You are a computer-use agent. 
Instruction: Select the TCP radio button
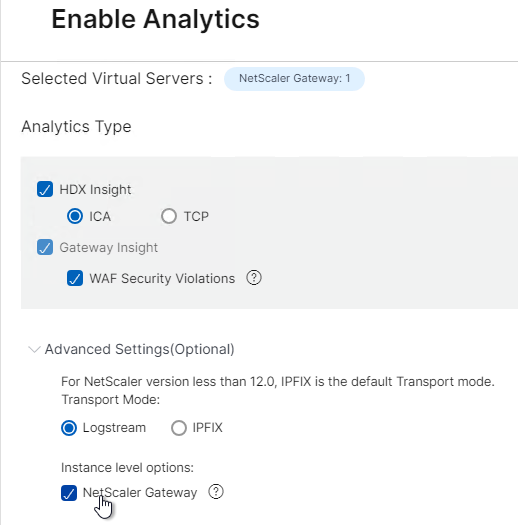click(169, 216)
